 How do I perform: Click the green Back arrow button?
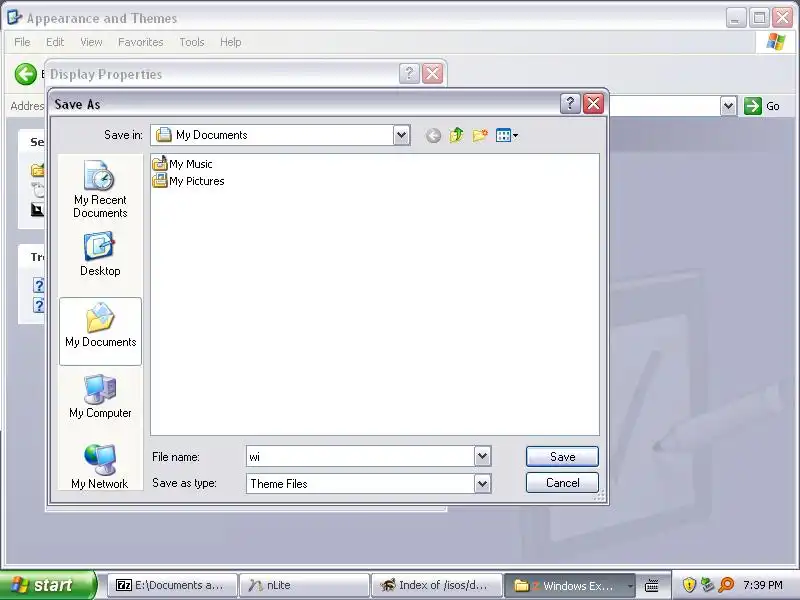click(x=26, y=74)
